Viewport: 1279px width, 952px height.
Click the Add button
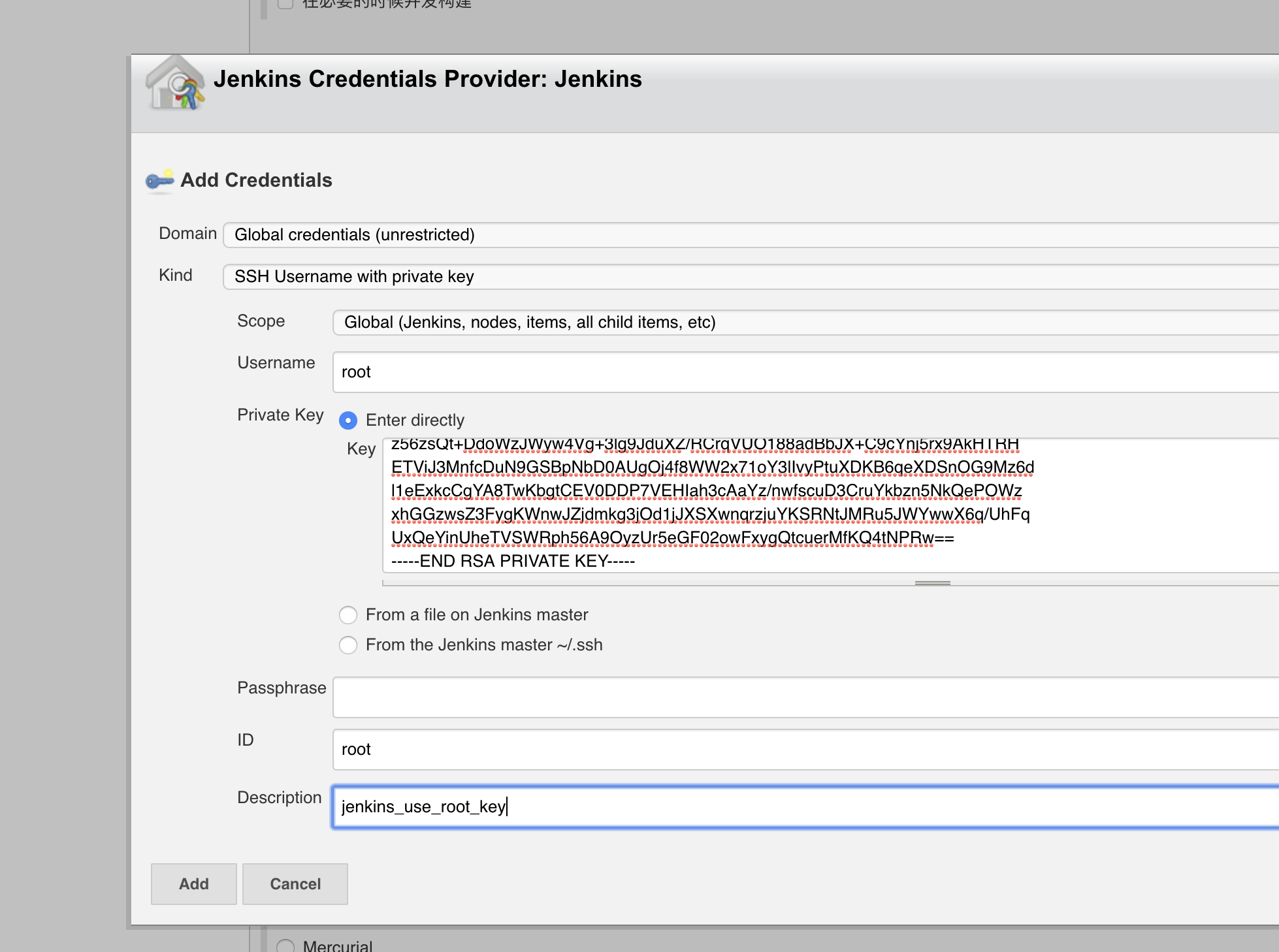(194, 884)
